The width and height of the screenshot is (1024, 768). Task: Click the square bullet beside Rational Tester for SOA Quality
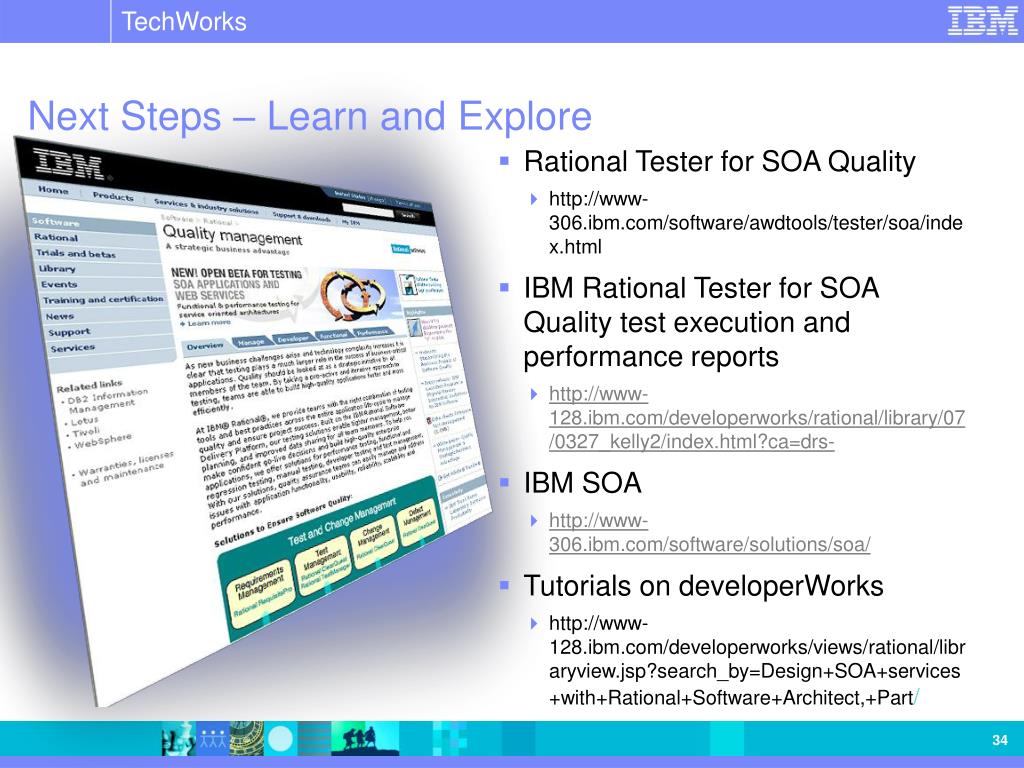pyautogui.click(x=505, y=161)
